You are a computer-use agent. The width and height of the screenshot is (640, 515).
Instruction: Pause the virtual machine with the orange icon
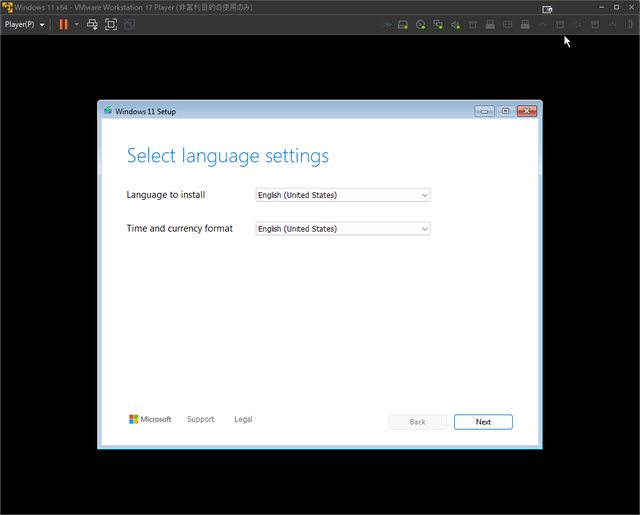pos(63,24)
